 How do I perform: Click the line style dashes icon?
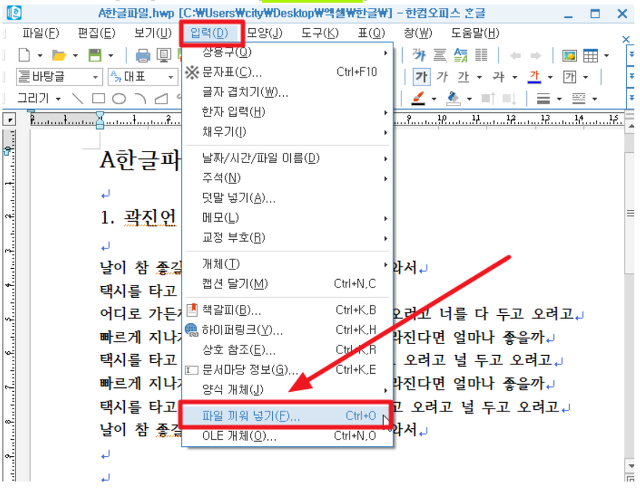click(578, 98)
